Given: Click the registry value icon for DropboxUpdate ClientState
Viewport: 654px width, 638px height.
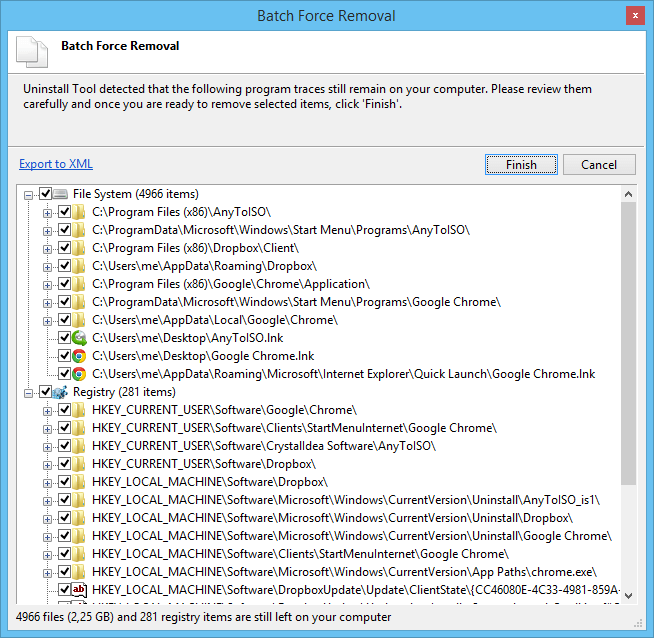Looking at the screenshot, I should [x=79, y=590].
